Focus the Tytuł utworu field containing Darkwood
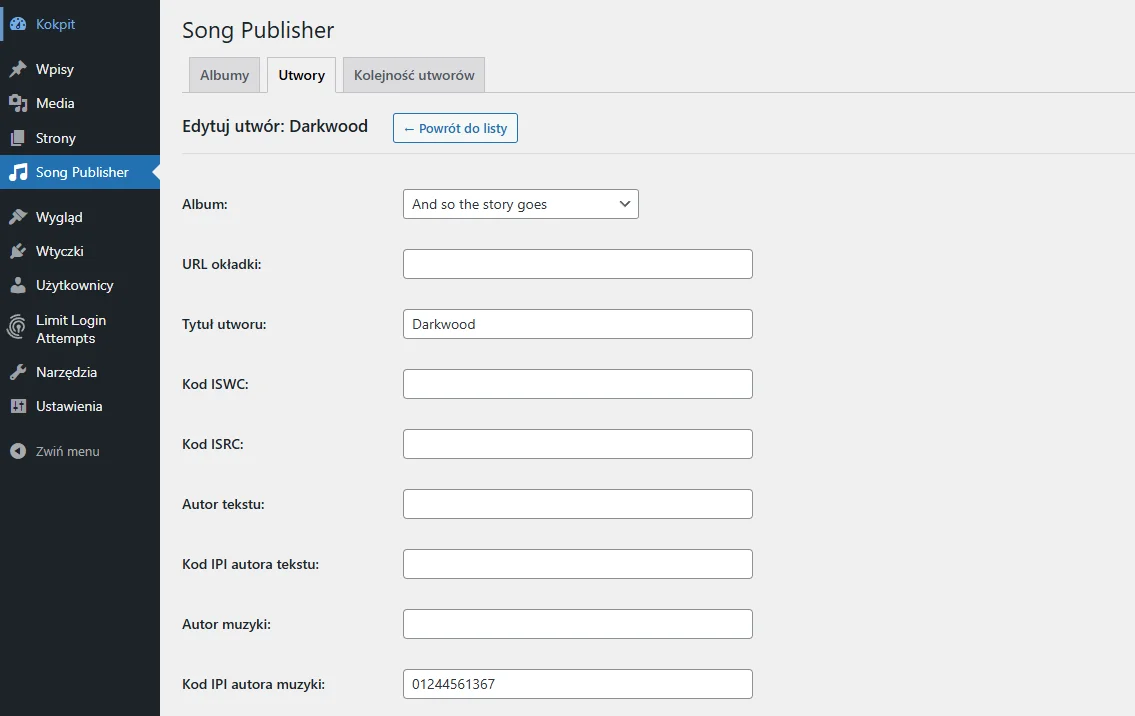Viewport: 1135px width, 716px height. point(577,324)
